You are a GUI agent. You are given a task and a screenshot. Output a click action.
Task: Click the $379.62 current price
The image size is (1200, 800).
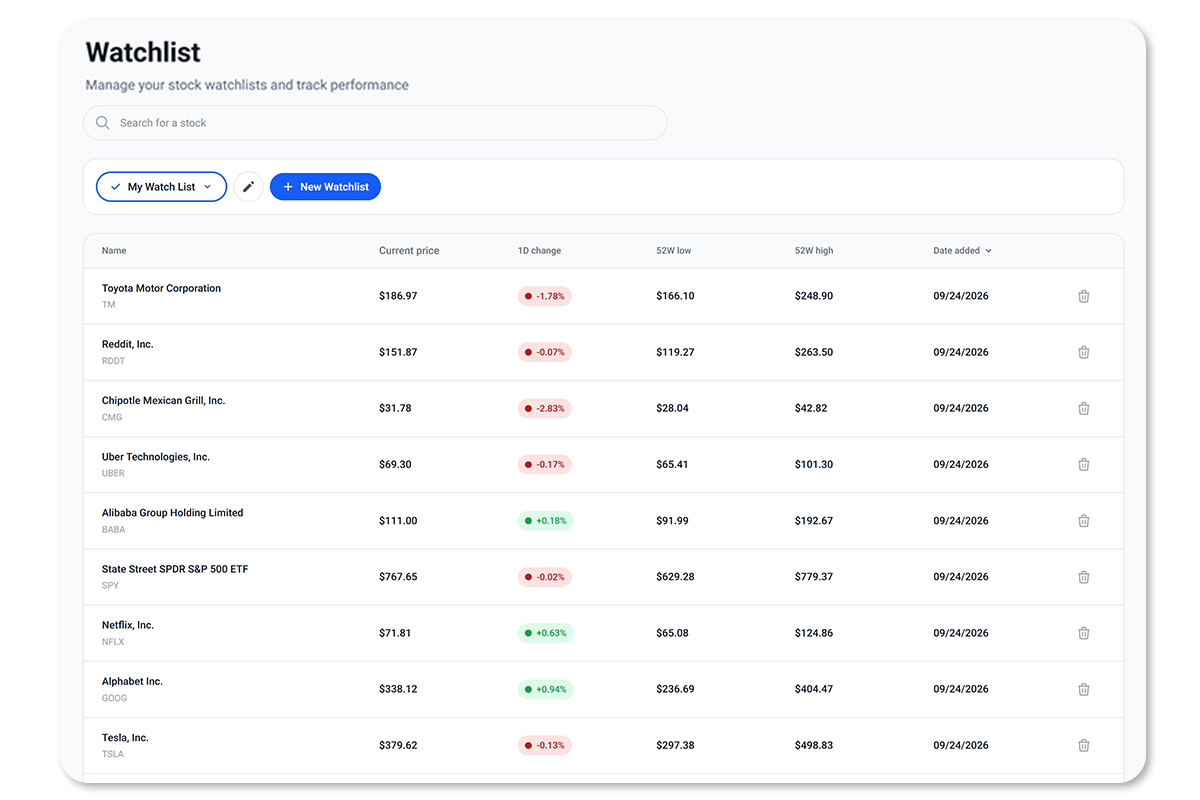coord(398,745)
